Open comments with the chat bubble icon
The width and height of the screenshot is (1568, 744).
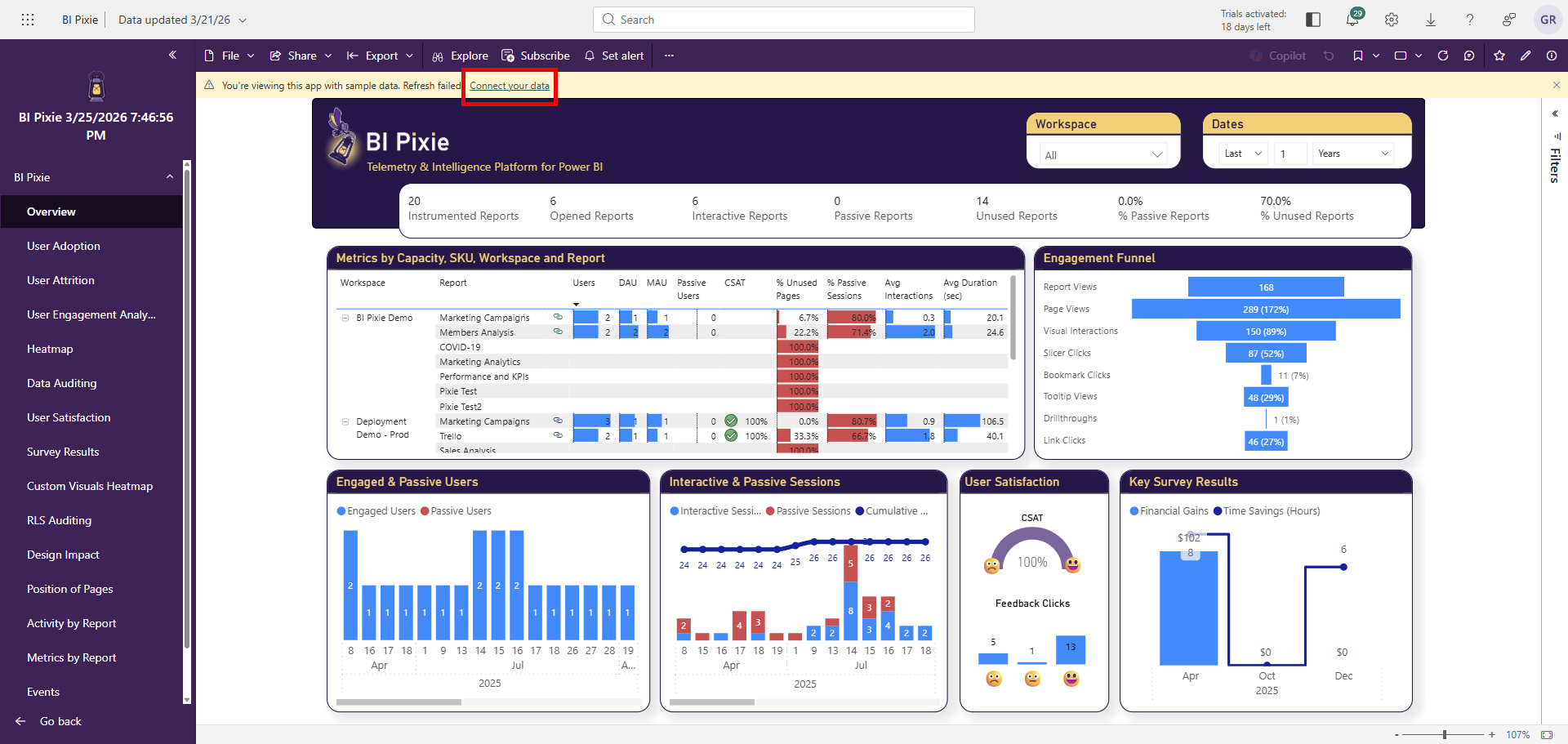[x=1469, y=56]
